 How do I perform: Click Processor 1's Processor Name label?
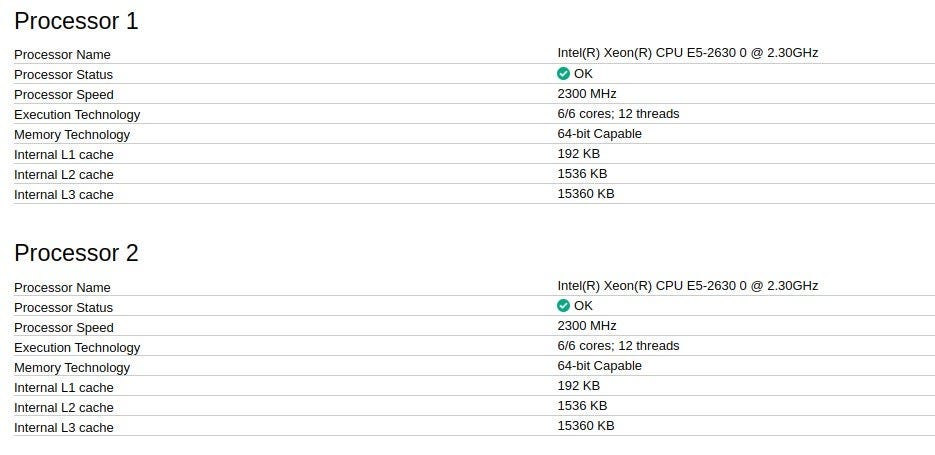(62, 54)
